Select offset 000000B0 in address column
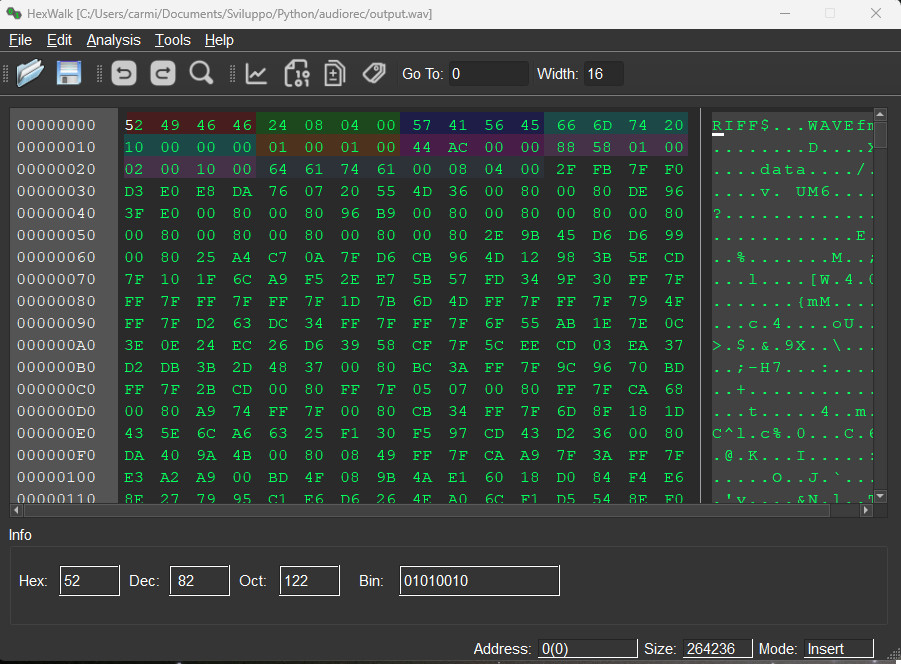This screenshot has width=901, height=664. coord(56,368)
